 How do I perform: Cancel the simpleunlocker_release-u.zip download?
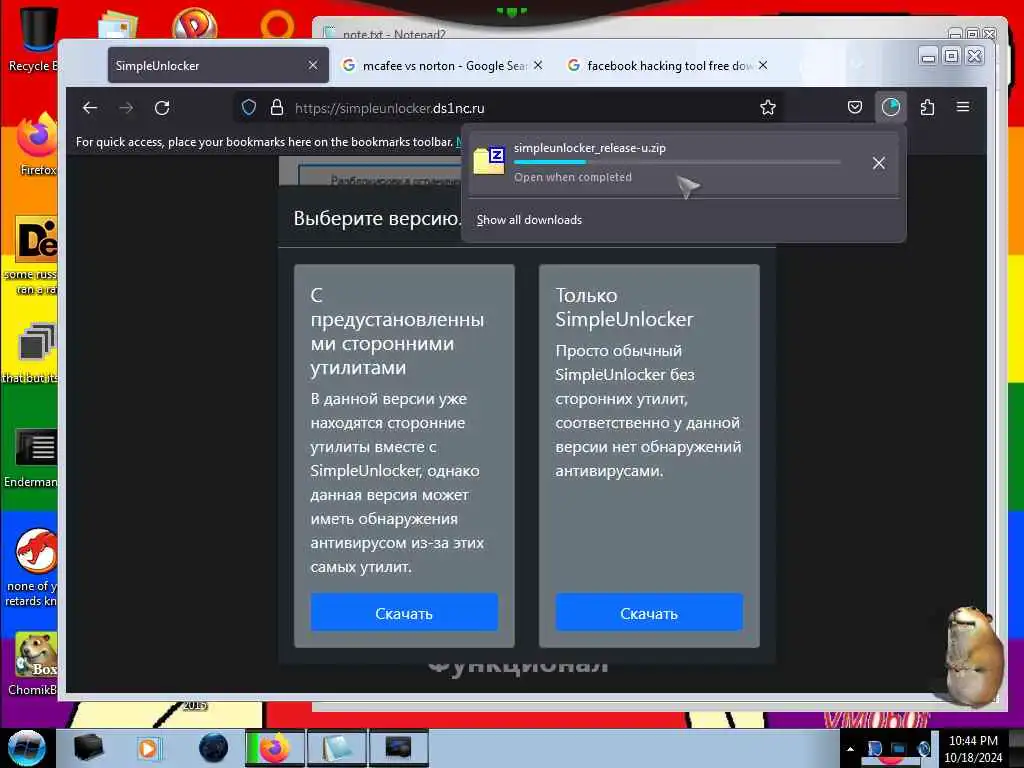pos(879,163)
